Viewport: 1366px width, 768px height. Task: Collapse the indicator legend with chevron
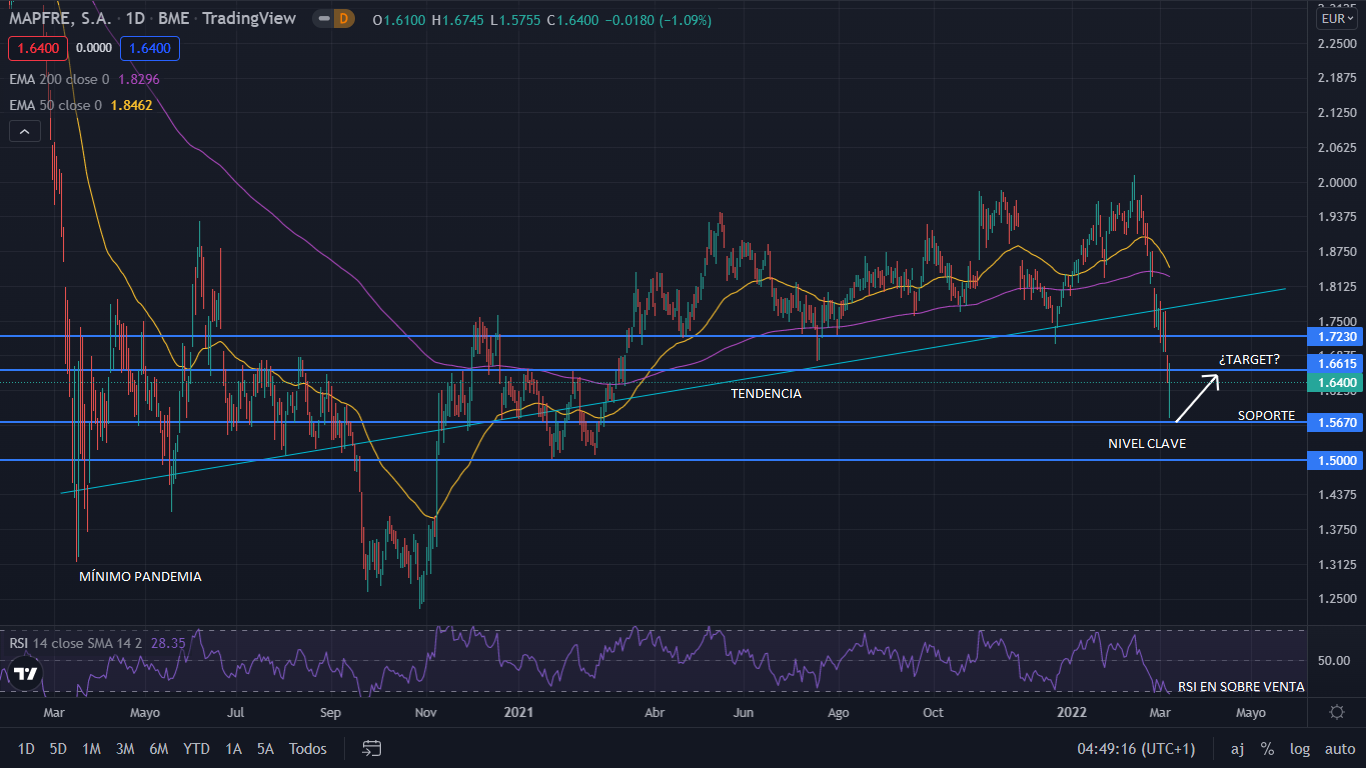tap(25, 130)
